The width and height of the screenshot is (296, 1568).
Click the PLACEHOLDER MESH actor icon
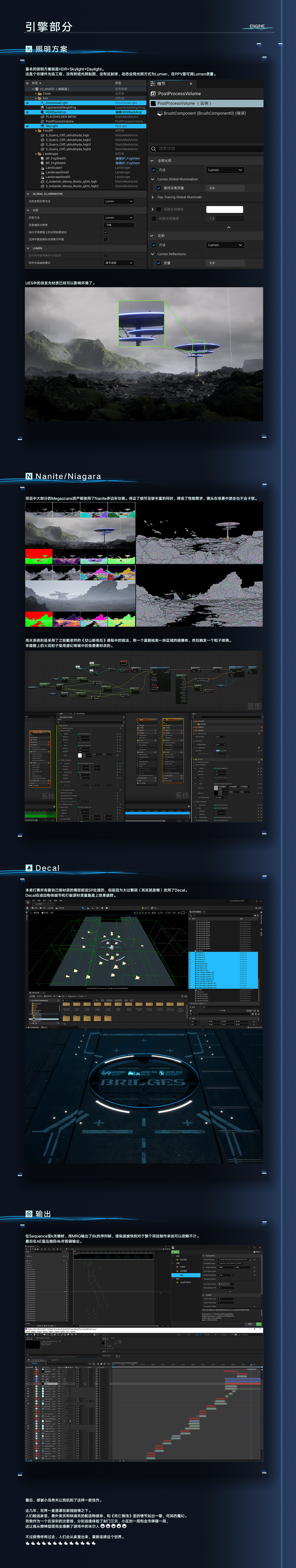pos(43,117)
